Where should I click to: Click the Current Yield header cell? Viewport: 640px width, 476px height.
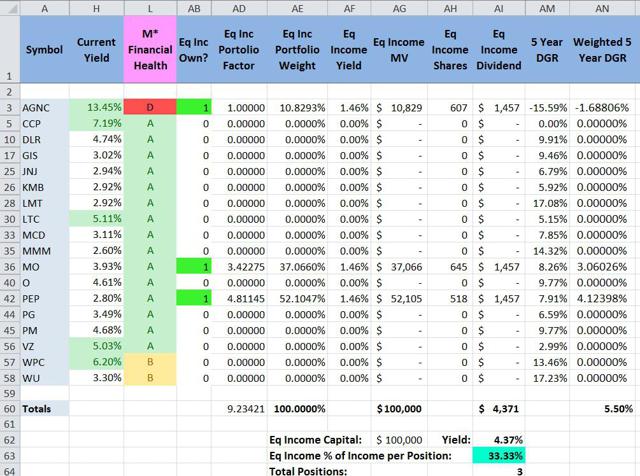(x=96, y=49)
